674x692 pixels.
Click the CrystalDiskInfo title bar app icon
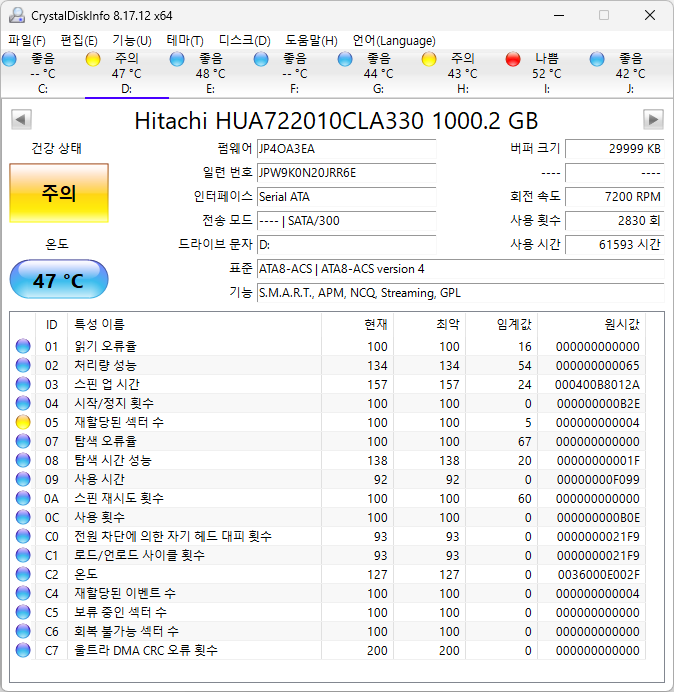coord(17,15)
